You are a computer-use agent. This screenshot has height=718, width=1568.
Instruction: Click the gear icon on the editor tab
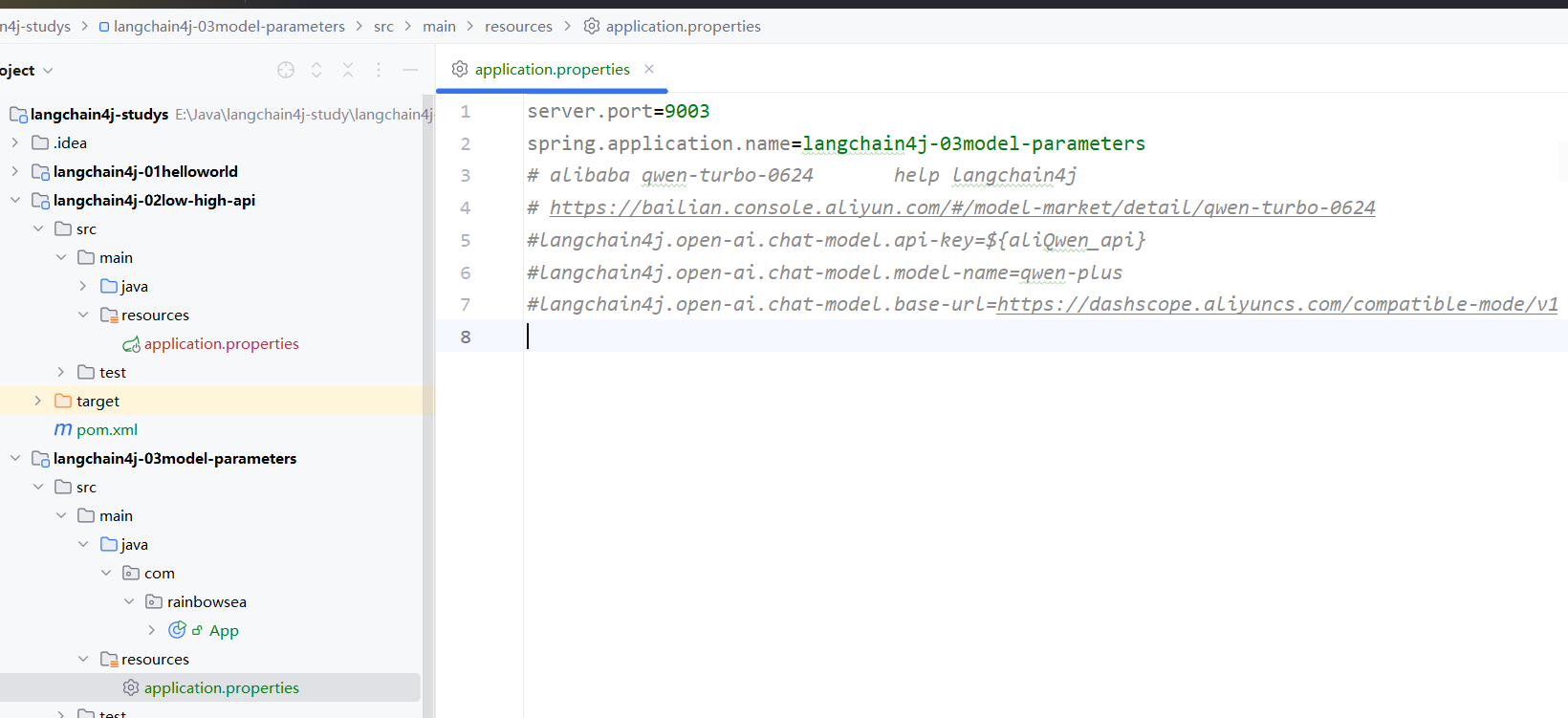pos(460,69)
